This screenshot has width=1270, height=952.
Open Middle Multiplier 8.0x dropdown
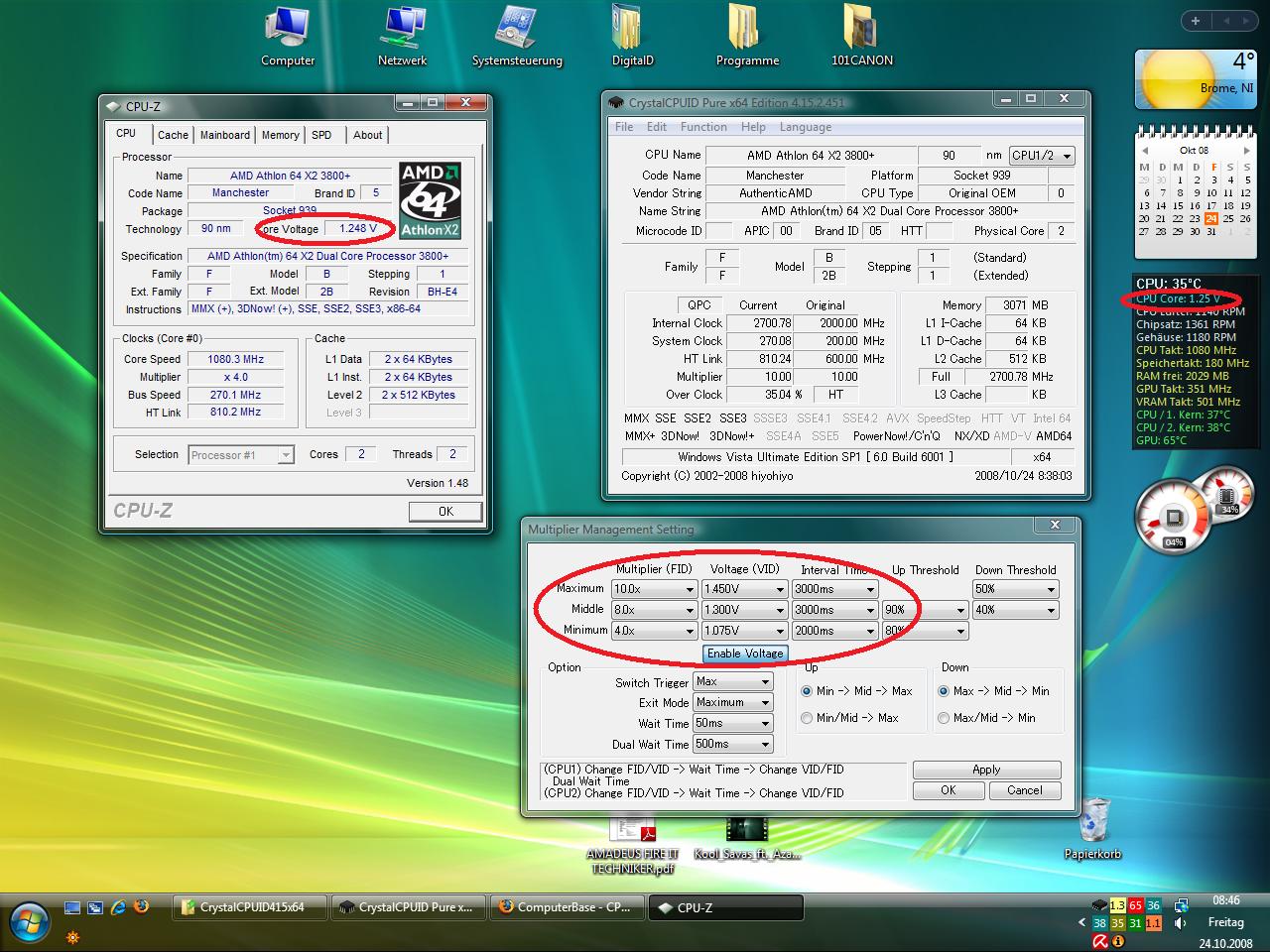[x=655, y=610]
